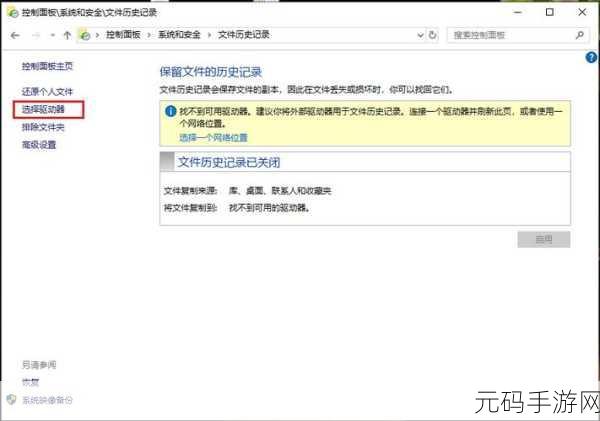Open 还原个人文件 link

point(47,92)
